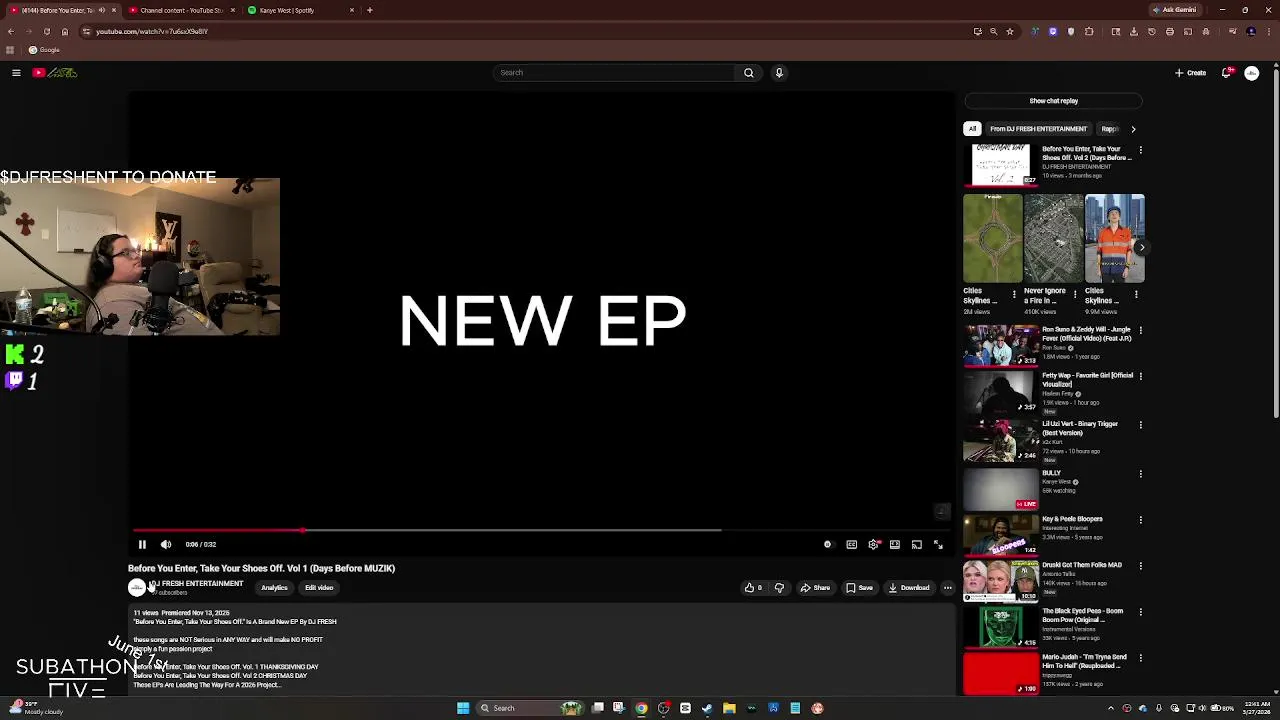Open a new browser tab with plus

370,10
